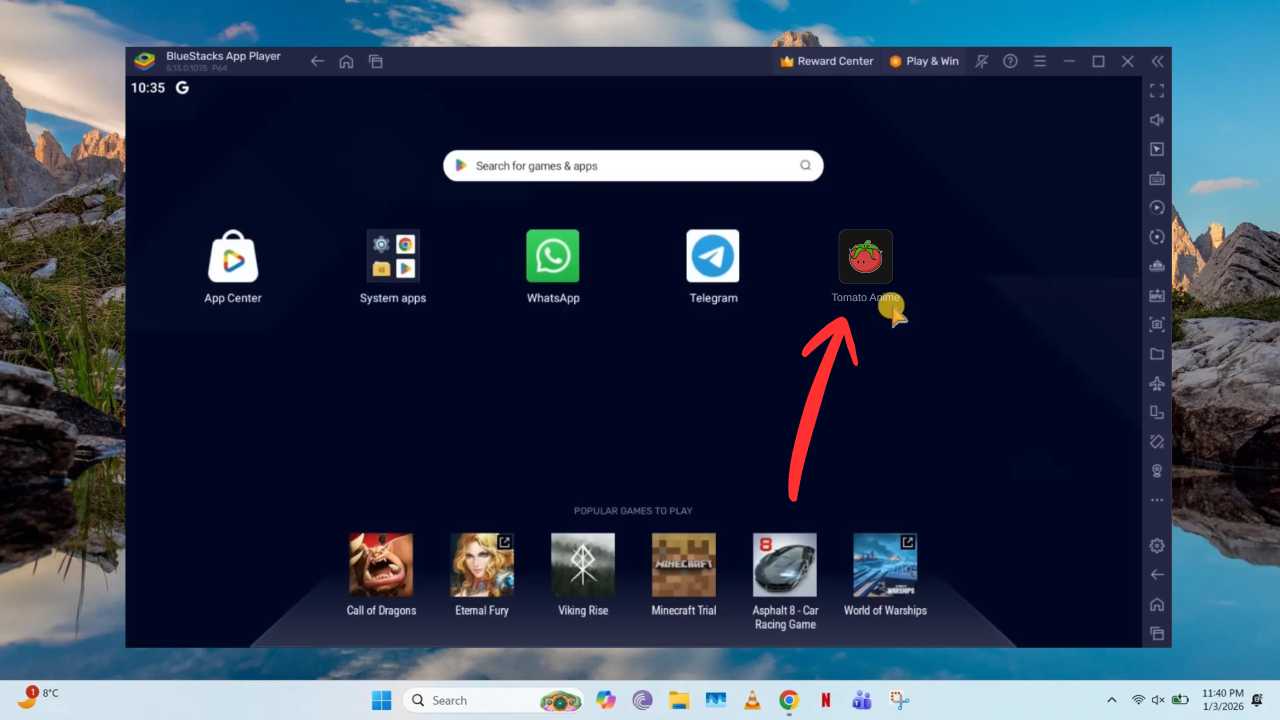Open the hamburger menu in the titlebar
This screenshot has width=1280, height=720.
1040,61
